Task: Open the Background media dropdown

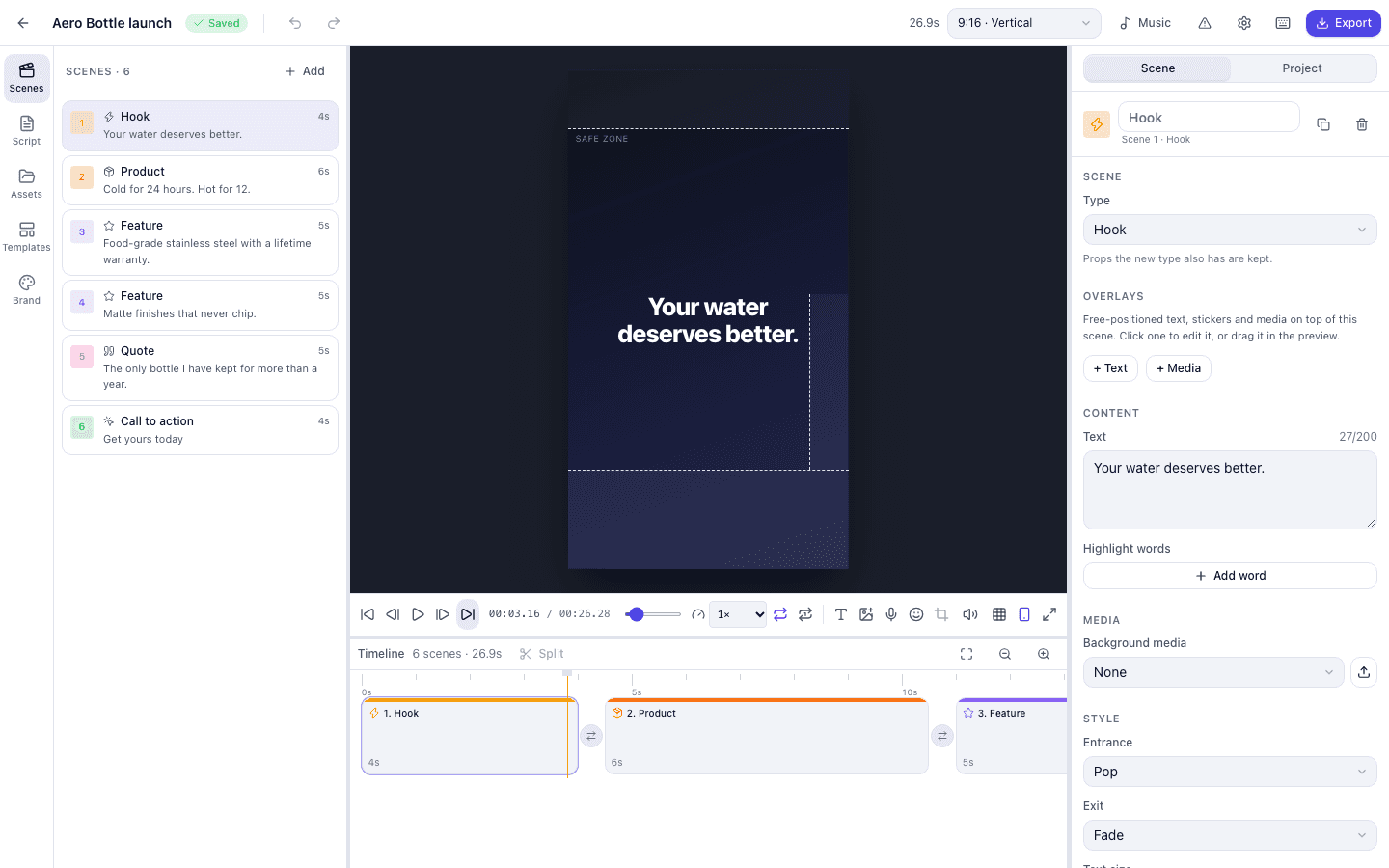Action: click(x=1213, y=672)
